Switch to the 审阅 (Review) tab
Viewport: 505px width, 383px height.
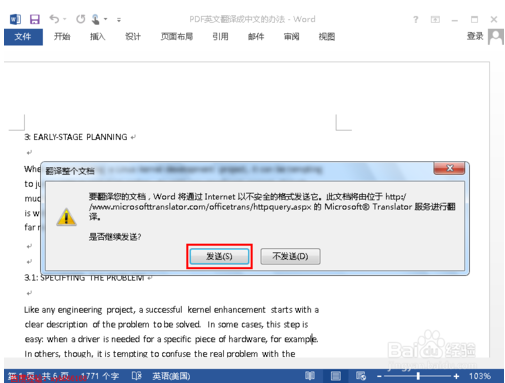coord(291,36)
